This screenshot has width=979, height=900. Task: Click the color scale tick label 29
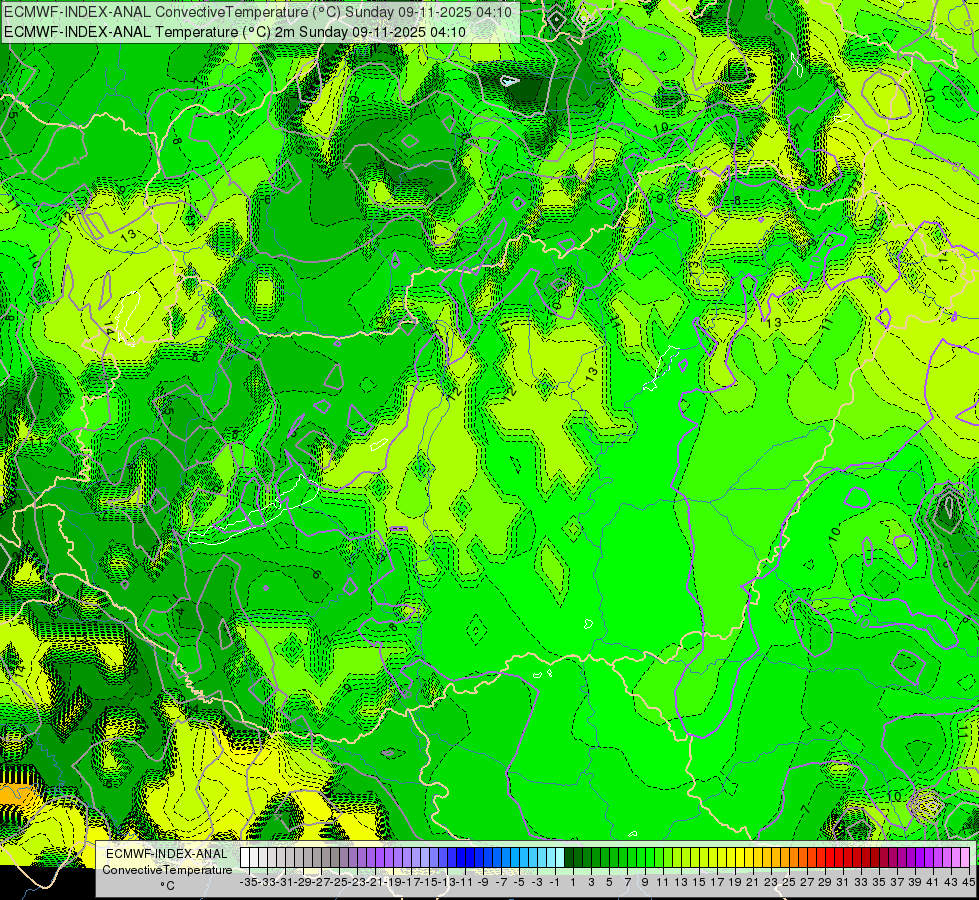pos(825,883)
